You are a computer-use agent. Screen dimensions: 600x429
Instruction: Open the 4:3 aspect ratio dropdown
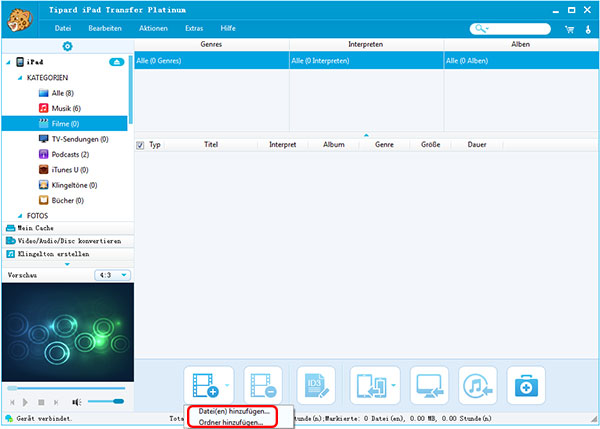click(112, 275)
